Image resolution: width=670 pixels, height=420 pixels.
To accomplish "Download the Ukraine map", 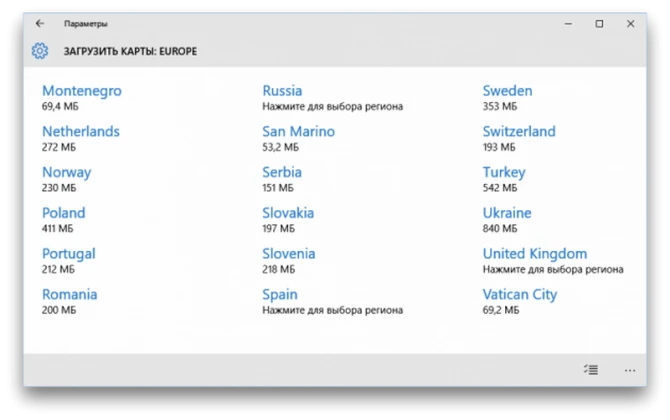I will tap(507, 220).
